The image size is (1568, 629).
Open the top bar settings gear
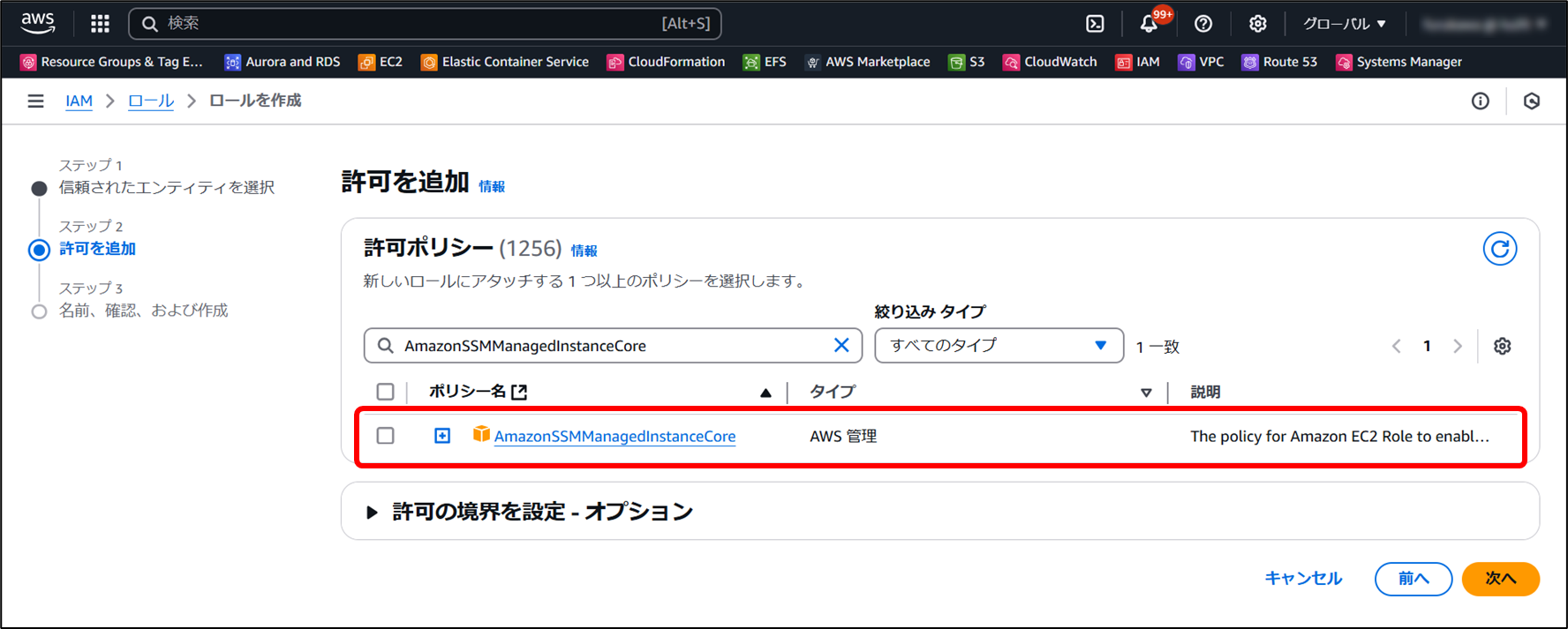pyautogui.click(x=1258, y=24)
